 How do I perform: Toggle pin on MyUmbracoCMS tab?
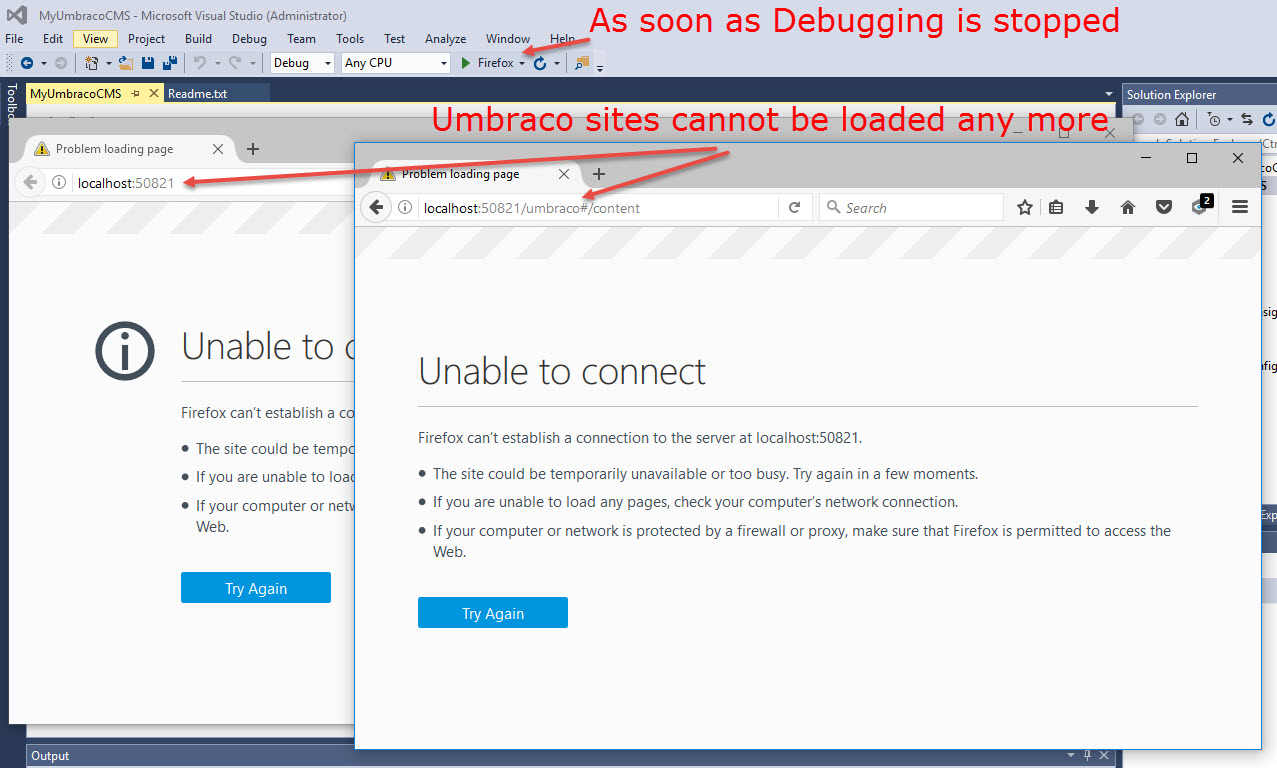(x=136, y=94)
